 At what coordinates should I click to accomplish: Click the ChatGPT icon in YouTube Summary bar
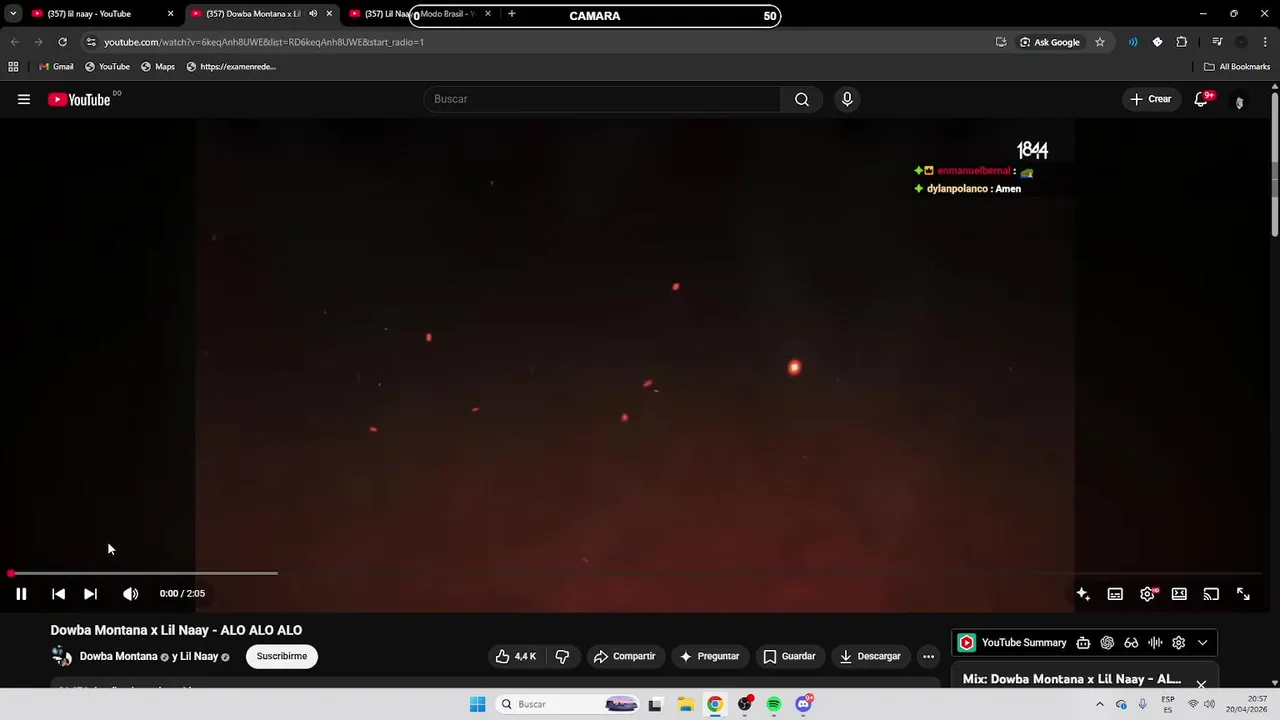[x=1107, y=643]
